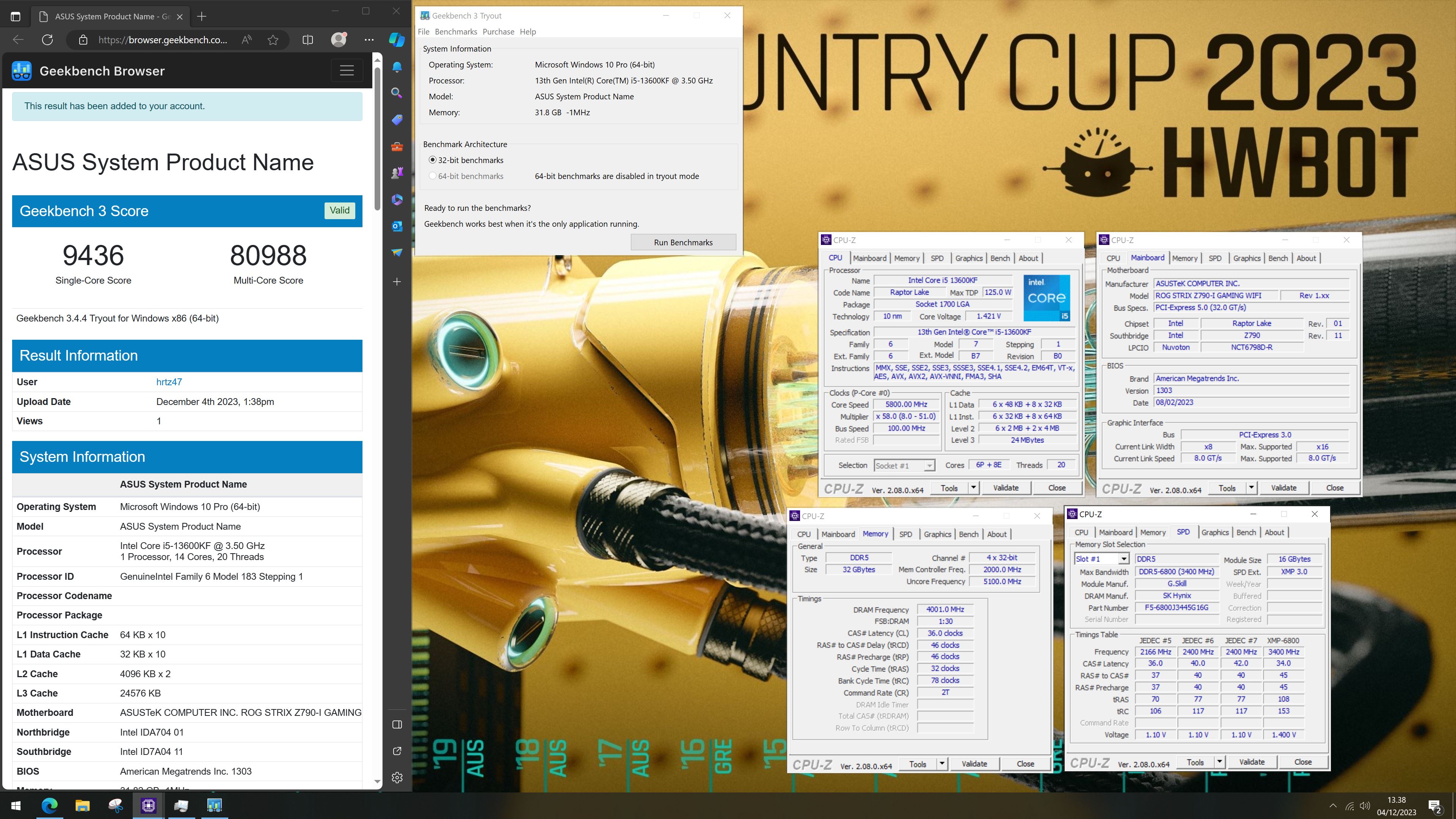1456x819 pixels.
Task: Close the ASUS System Product Name tab
Action: (x=180, y=16)
